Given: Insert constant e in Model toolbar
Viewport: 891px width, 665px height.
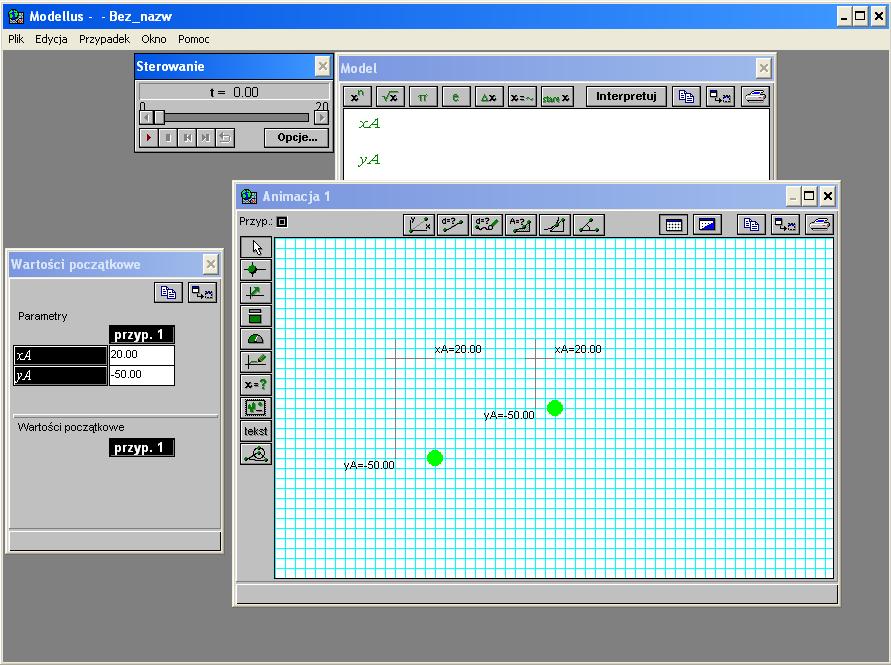Looking at the screenshot, I should click(456, 97).
